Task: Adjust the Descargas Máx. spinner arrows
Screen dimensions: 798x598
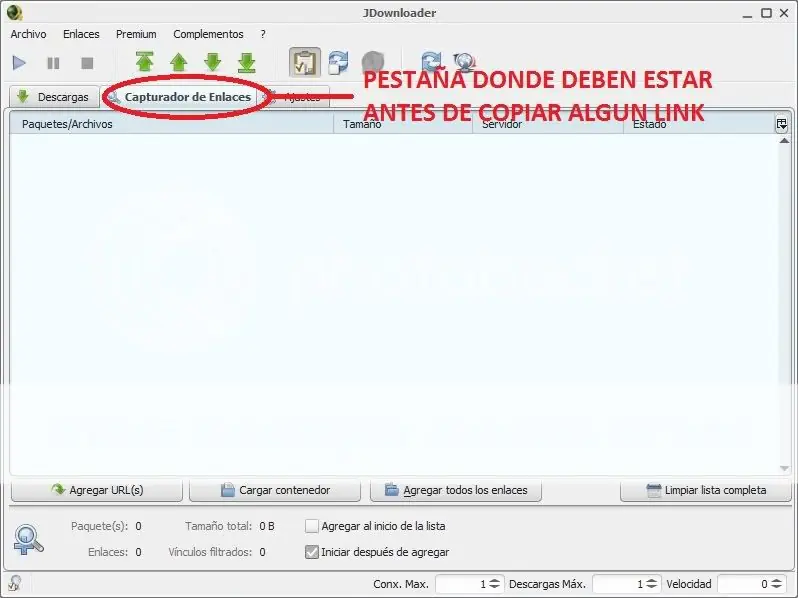Action: tap(651, 584)
